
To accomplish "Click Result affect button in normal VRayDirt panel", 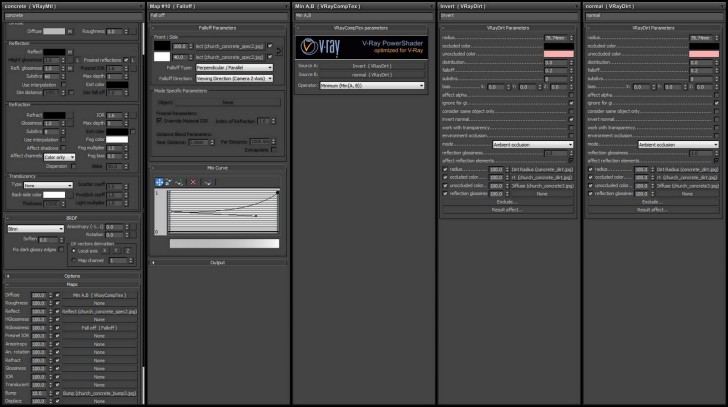I will pos(652,210).
